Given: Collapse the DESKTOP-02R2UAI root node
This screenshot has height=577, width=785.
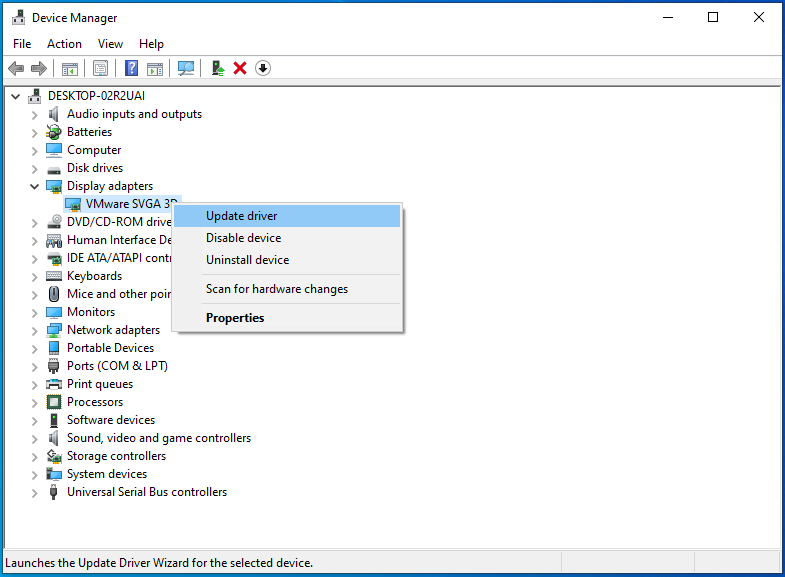Looking at the screenshot, I should [16, 96].
